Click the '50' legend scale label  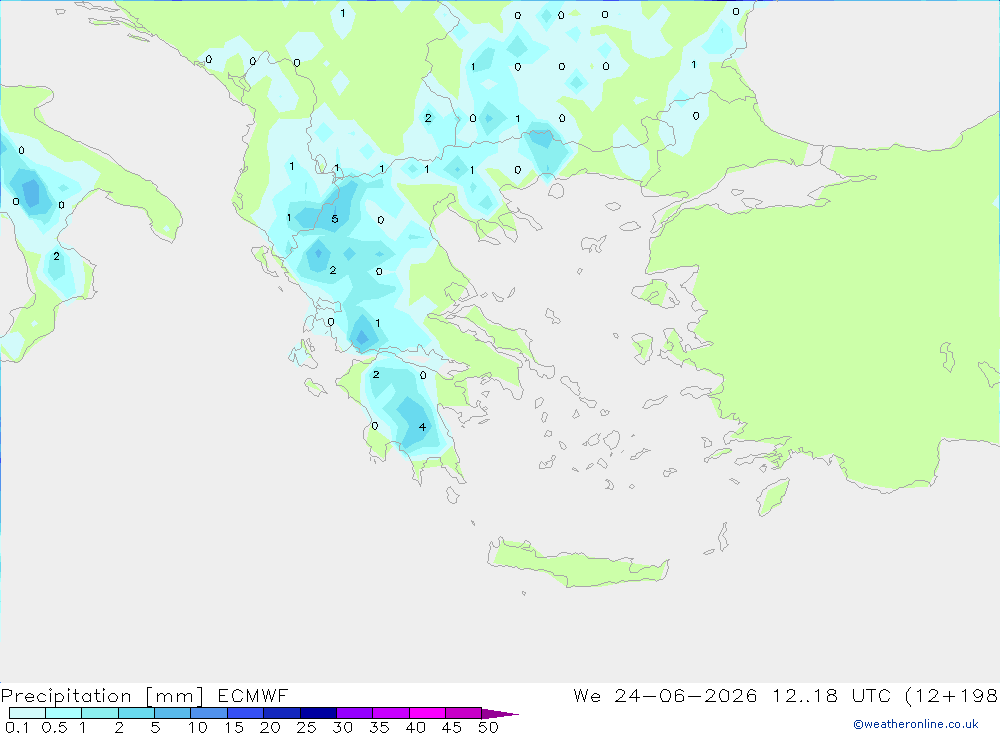489,727
